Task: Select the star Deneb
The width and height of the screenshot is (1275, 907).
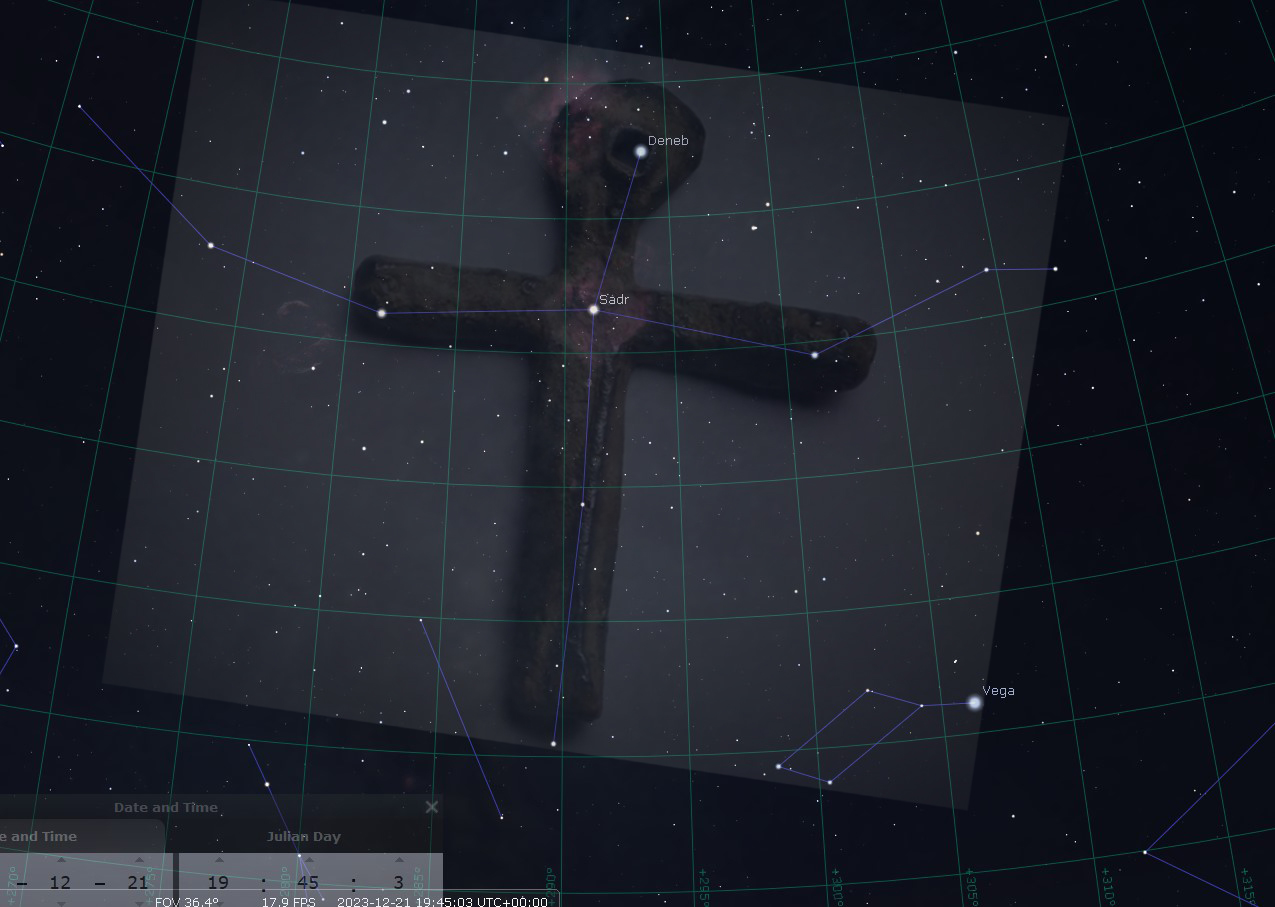Action: tap(641, 152)
